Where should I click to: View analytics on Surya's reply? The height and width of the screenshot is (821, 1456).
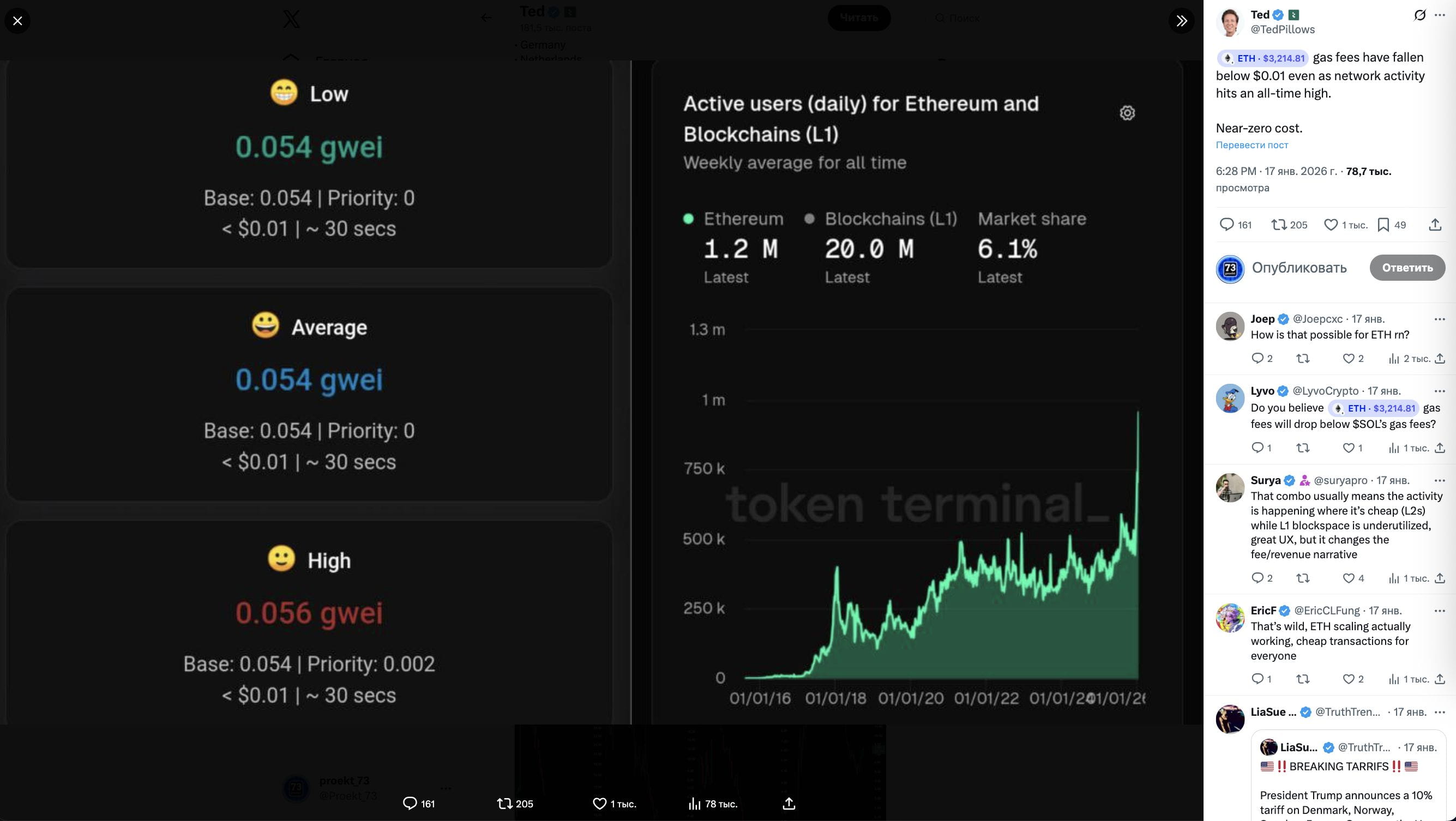[x=1394, y=578]
